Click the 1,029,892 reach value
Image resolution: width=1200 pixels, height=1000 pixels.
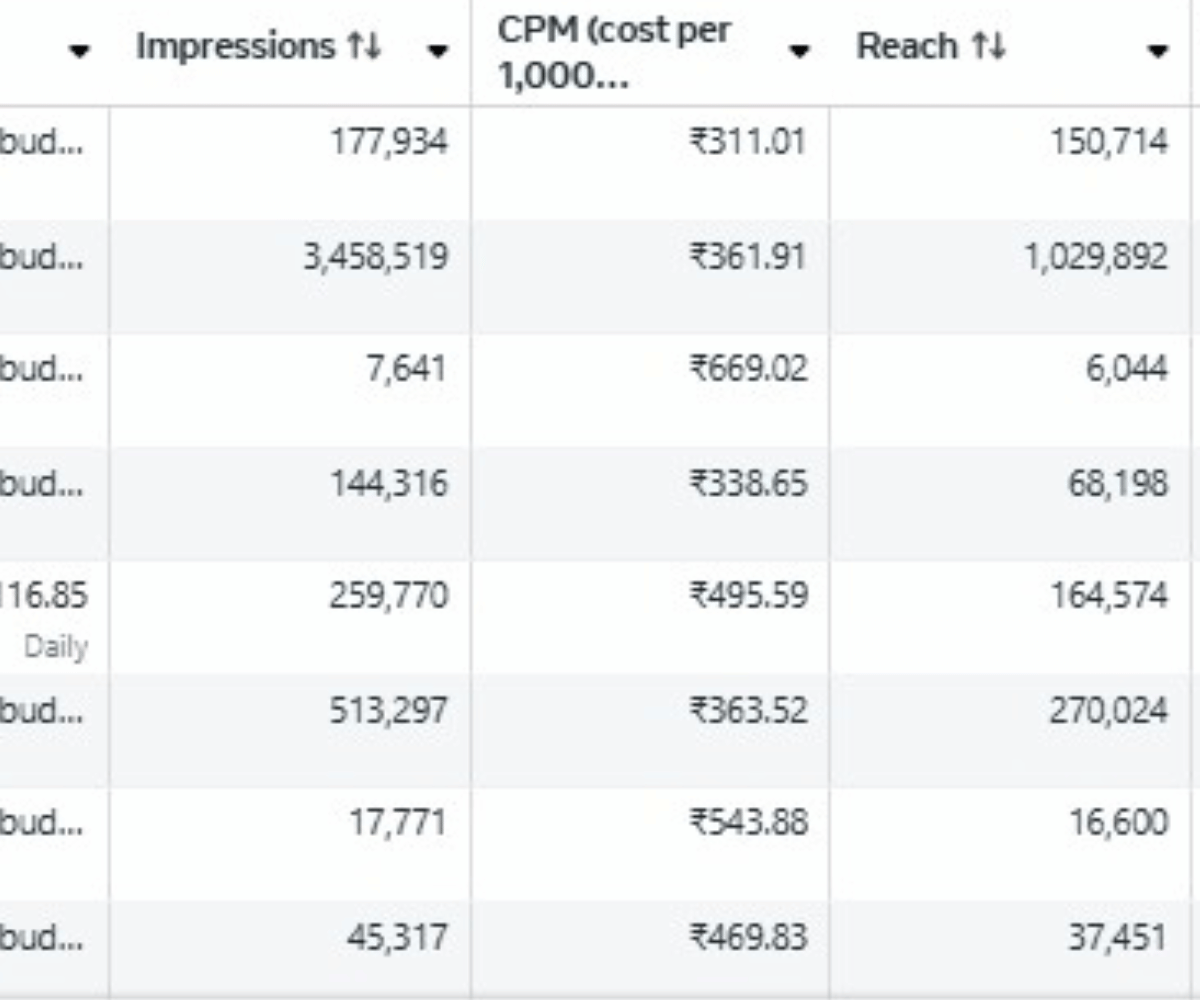click(x=1094, y=257)
